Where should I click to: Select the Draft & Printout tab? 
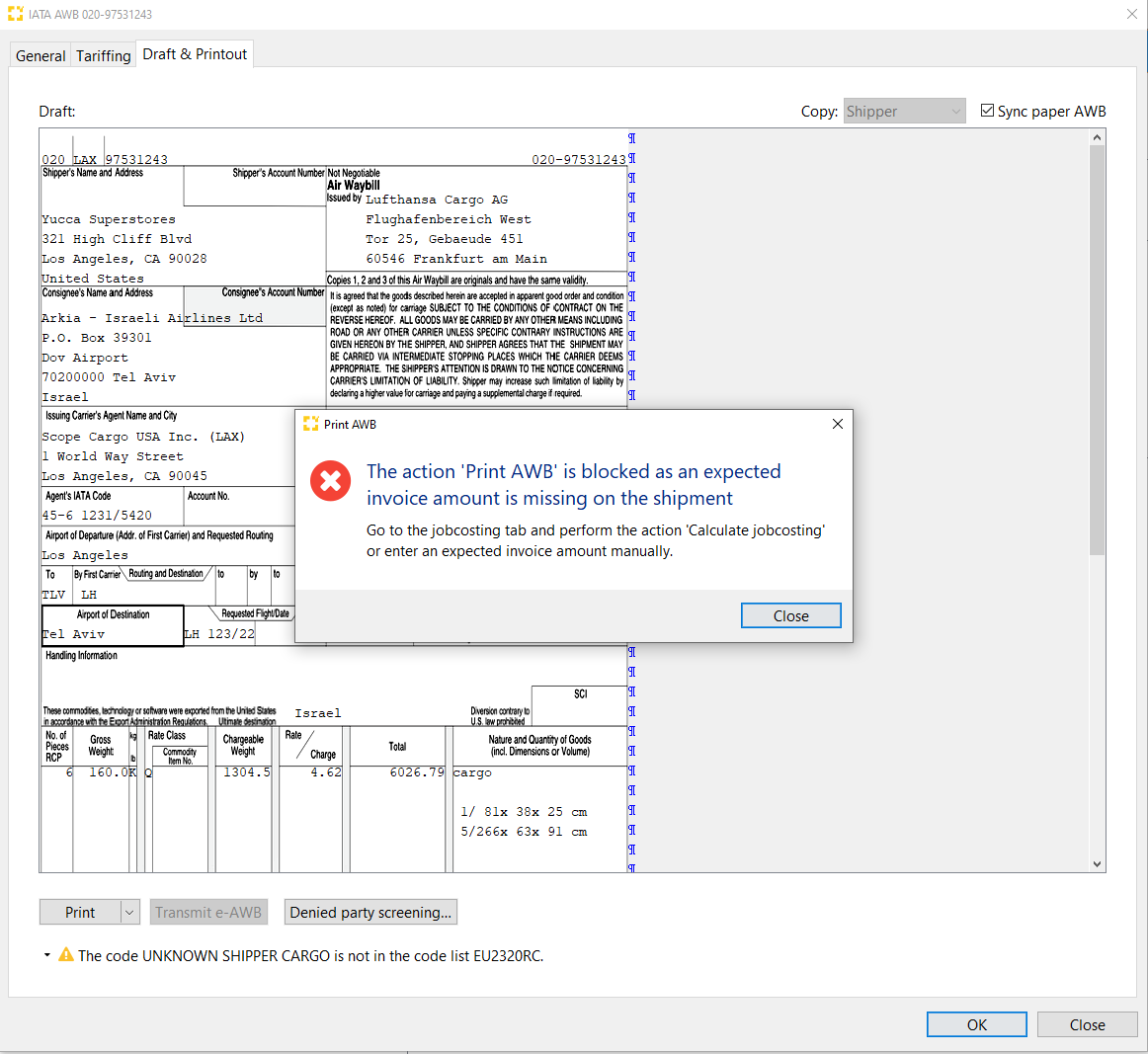[x=194, y=54]
